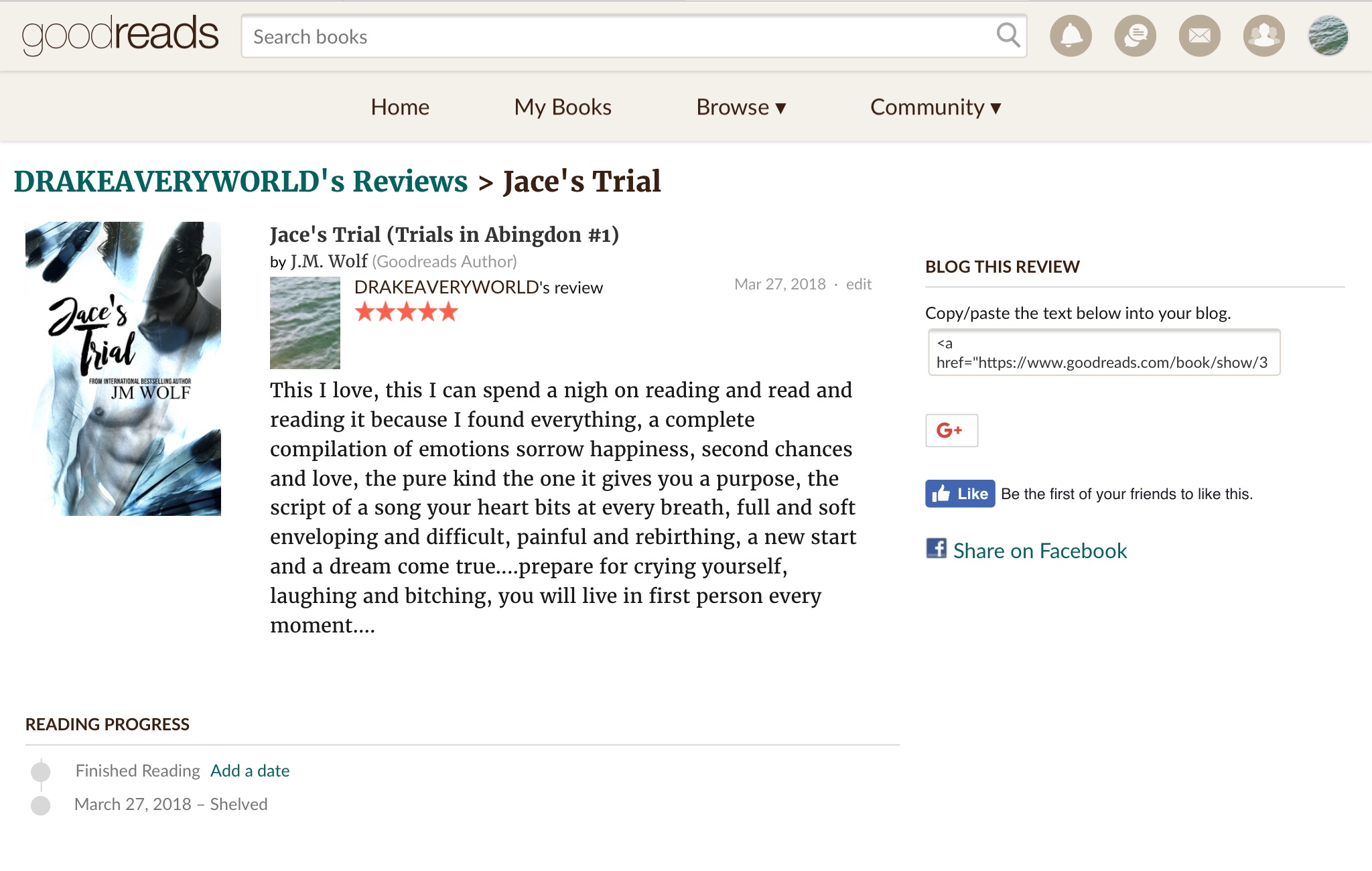
Task: Open the messages envelope icon
Action: [x=1199, y=36]
